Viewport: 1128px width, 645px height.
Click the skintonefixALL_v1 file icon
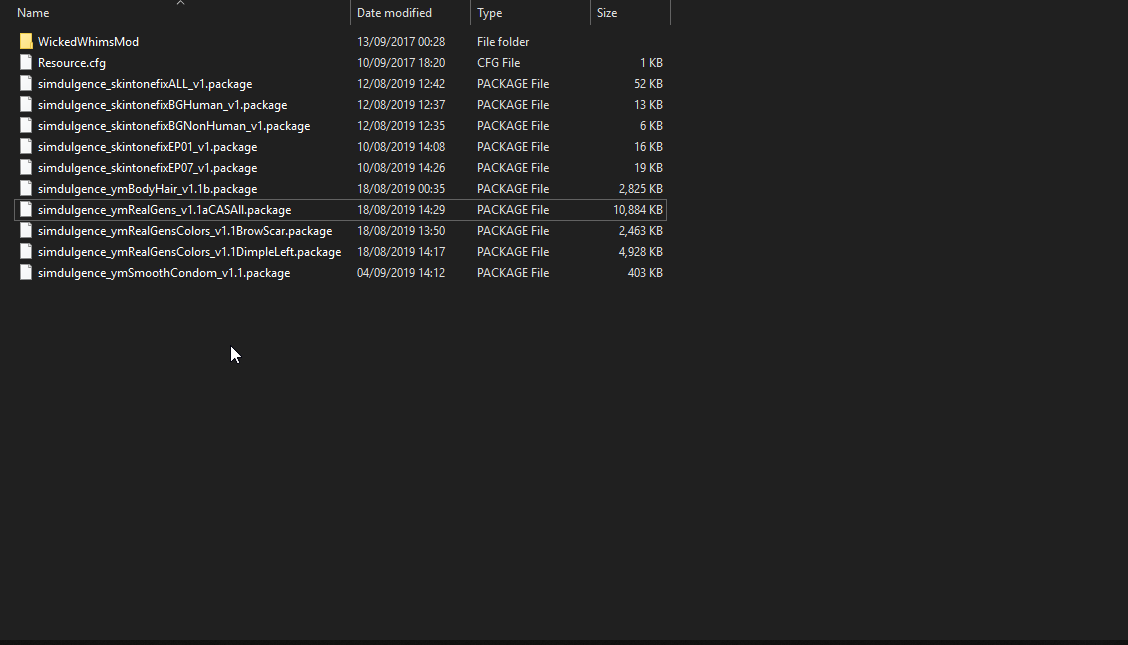26,83
